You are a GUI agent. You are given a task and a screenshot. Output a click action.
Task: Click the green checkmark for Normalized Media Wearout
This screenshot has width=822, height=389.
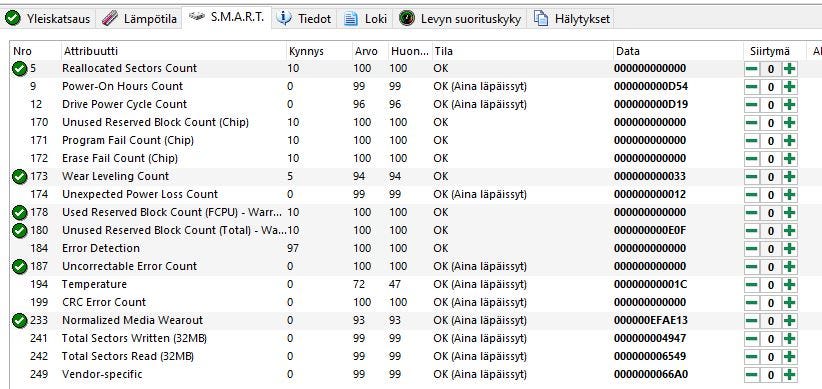(x=19, y=320)
